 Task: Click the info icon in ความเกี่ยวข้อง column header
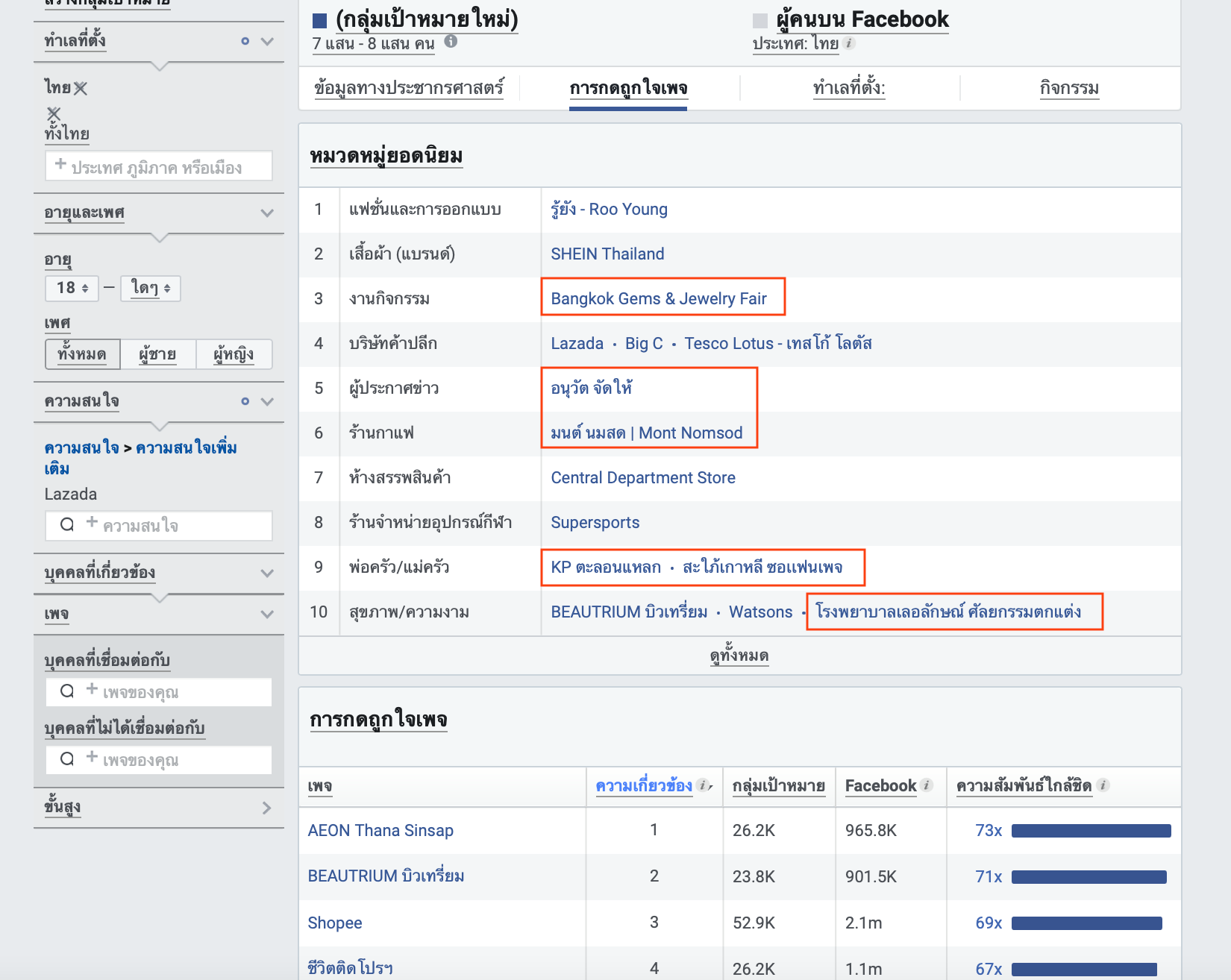[703, 785]
